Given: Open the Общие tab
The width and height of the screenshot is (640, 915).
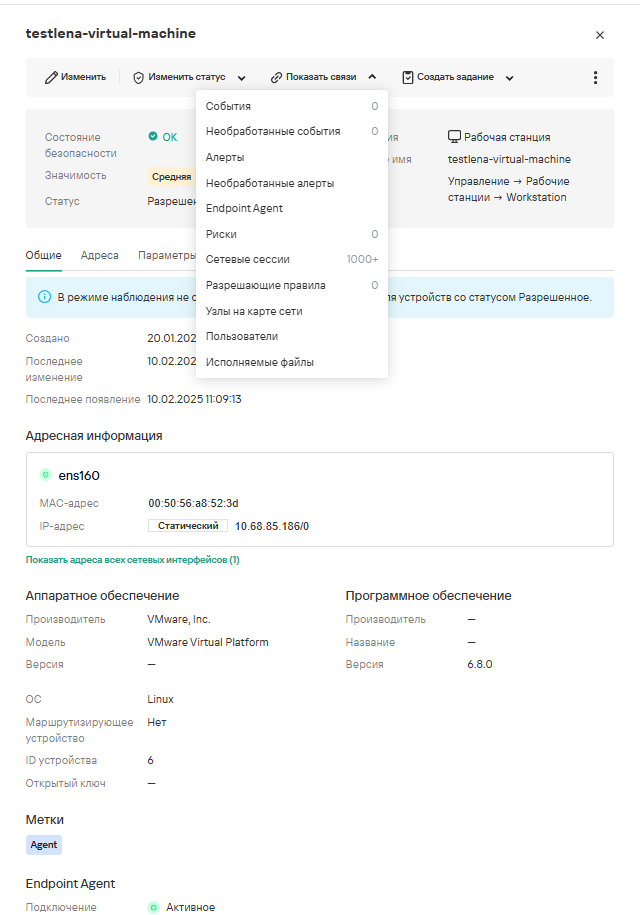Looking at the screenshot, I should coord(43,255).
